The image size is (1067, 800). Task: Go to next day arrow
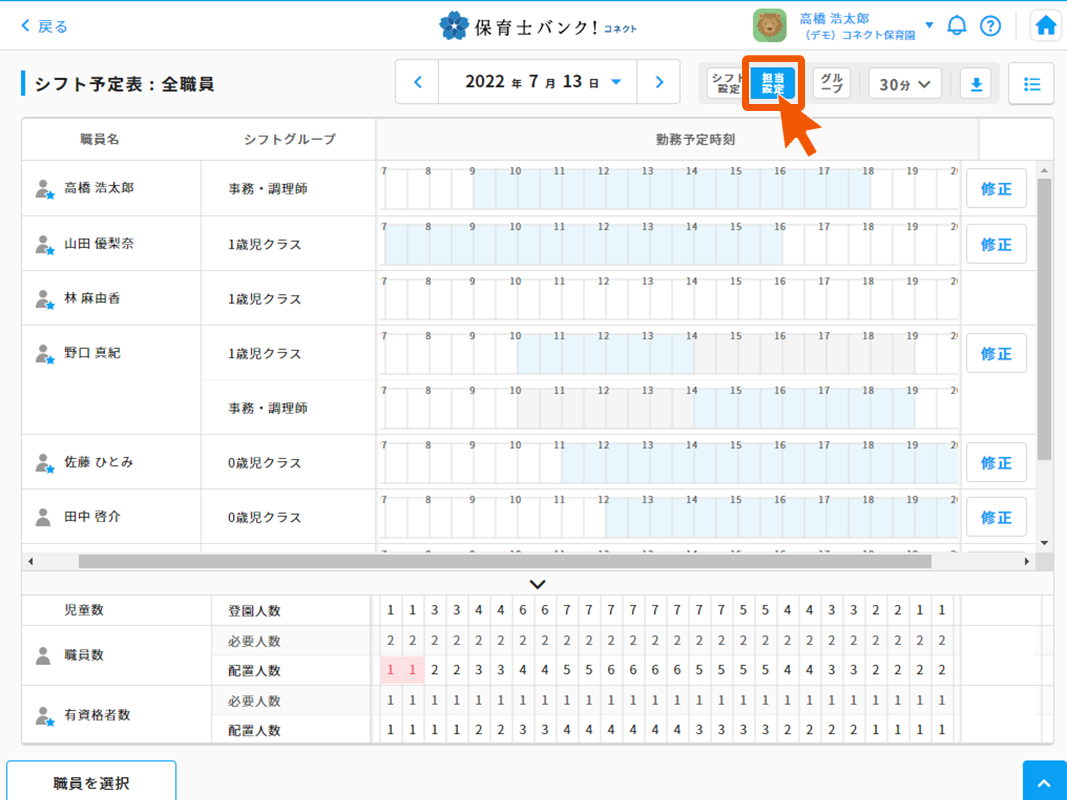pyautogui.click(x=659, y=83)
